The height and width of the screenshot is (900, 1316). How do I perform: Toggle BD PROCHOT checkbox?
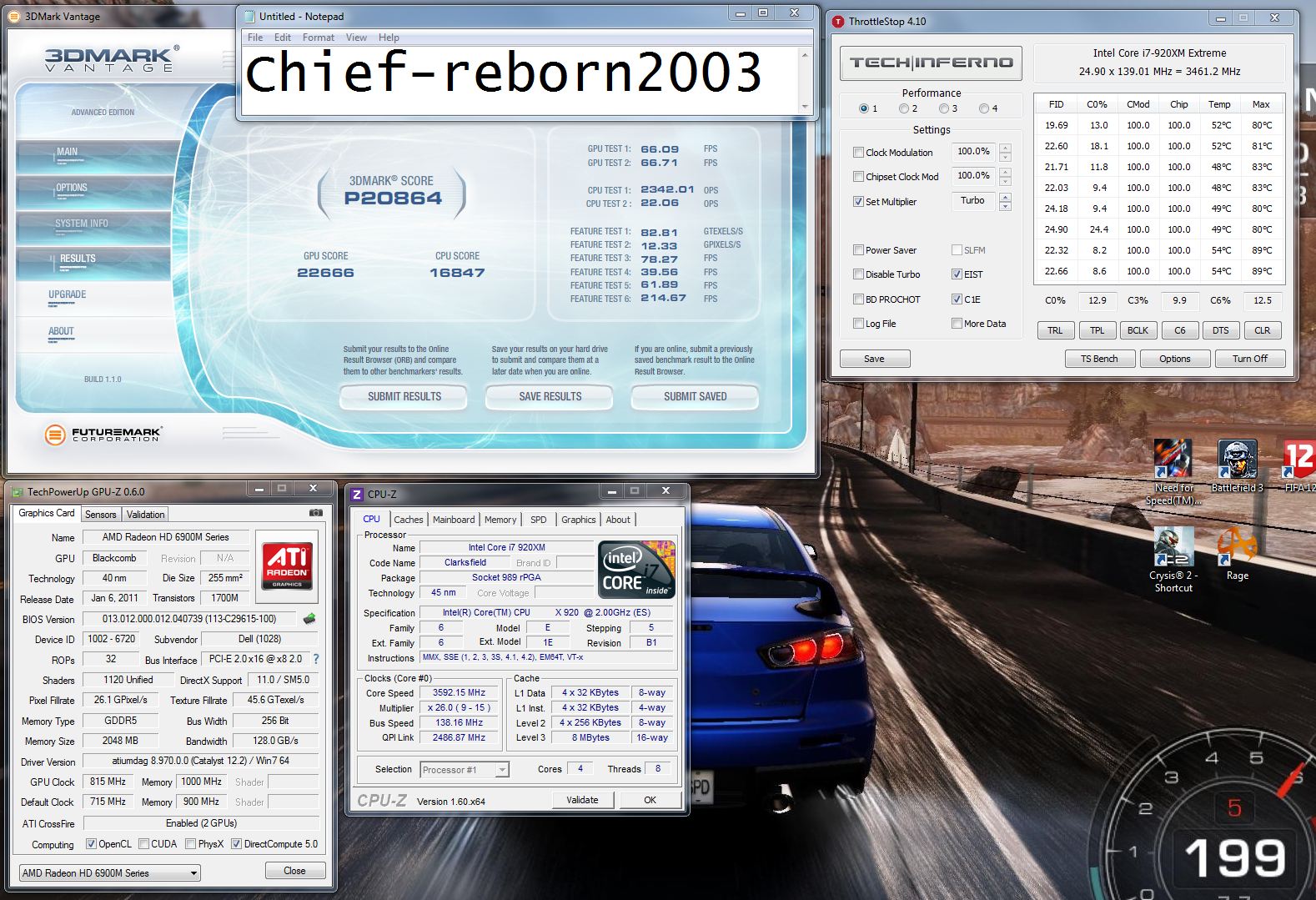click(858, 299)
